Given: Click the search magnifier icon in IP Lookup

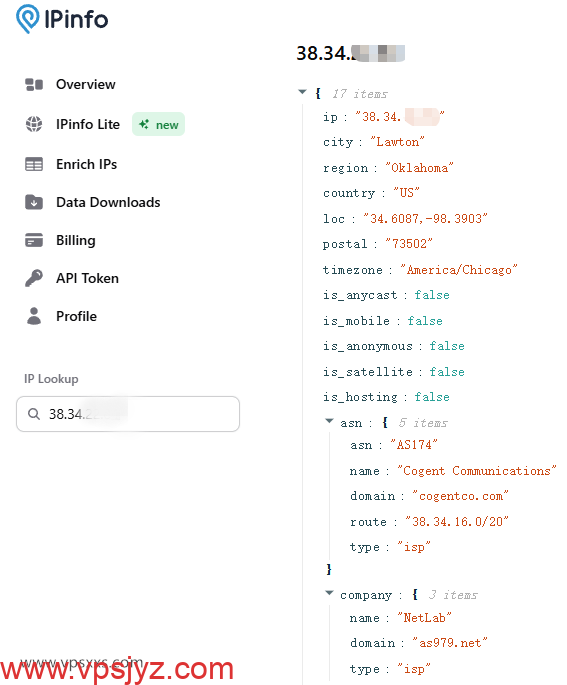Looking at the screenshot, I should (34, 414).
